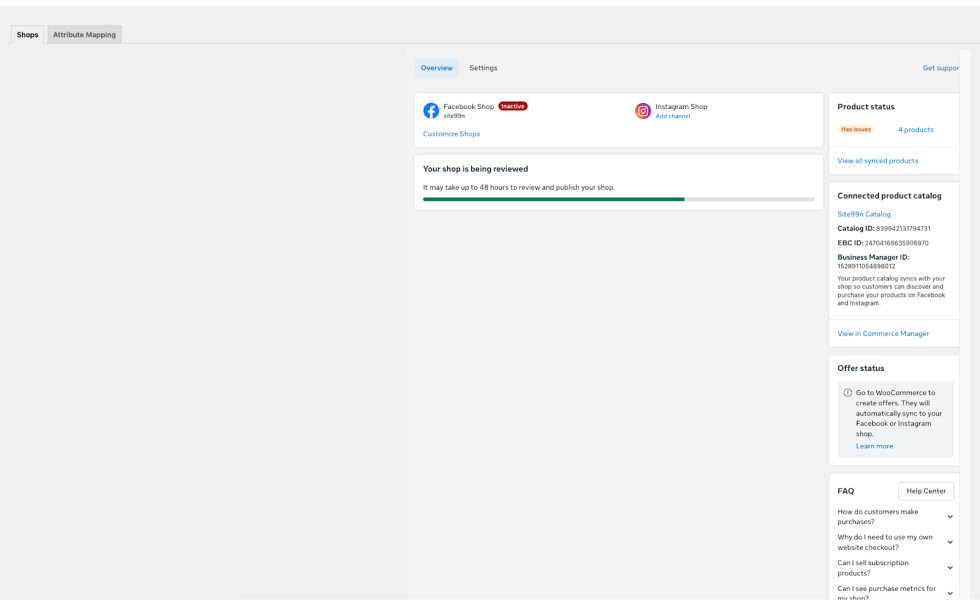Expand 'Can I sell subscription products?' question
The width and height of the screenshot is (980, 600).
click(x=895, y=568)
